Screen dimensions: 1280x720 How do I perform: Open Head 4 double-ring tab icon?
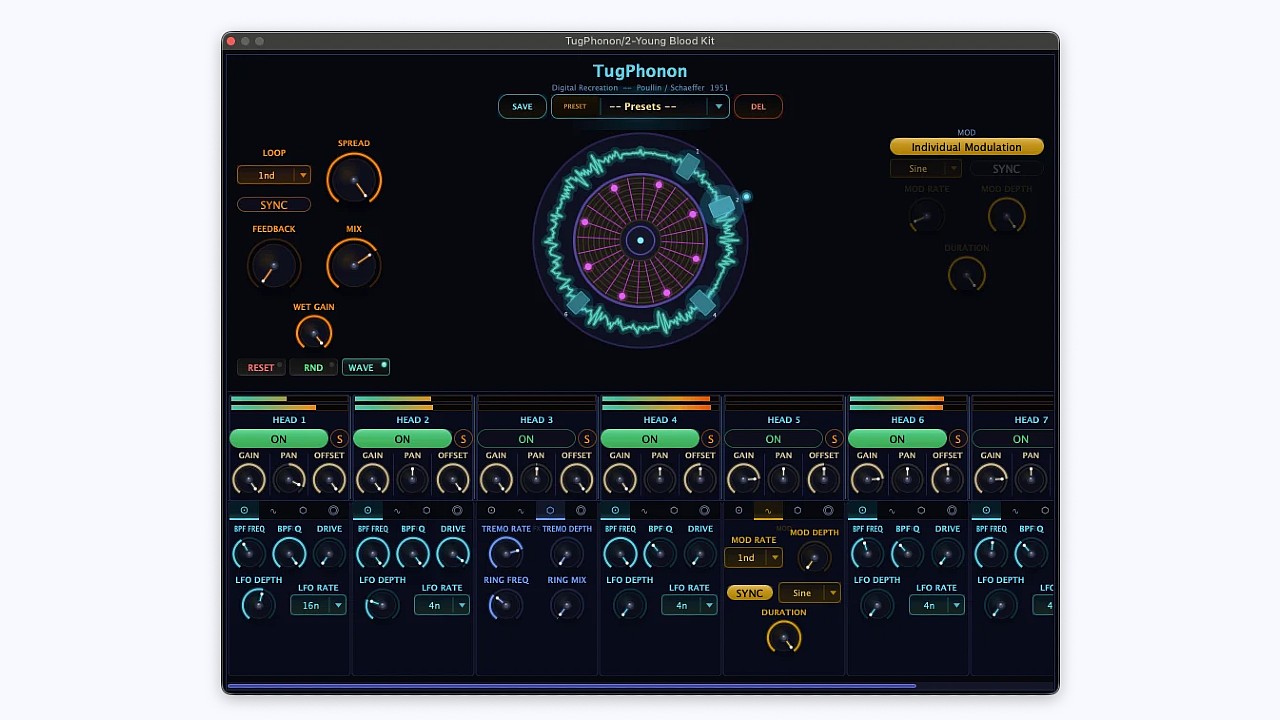(704, 511)
